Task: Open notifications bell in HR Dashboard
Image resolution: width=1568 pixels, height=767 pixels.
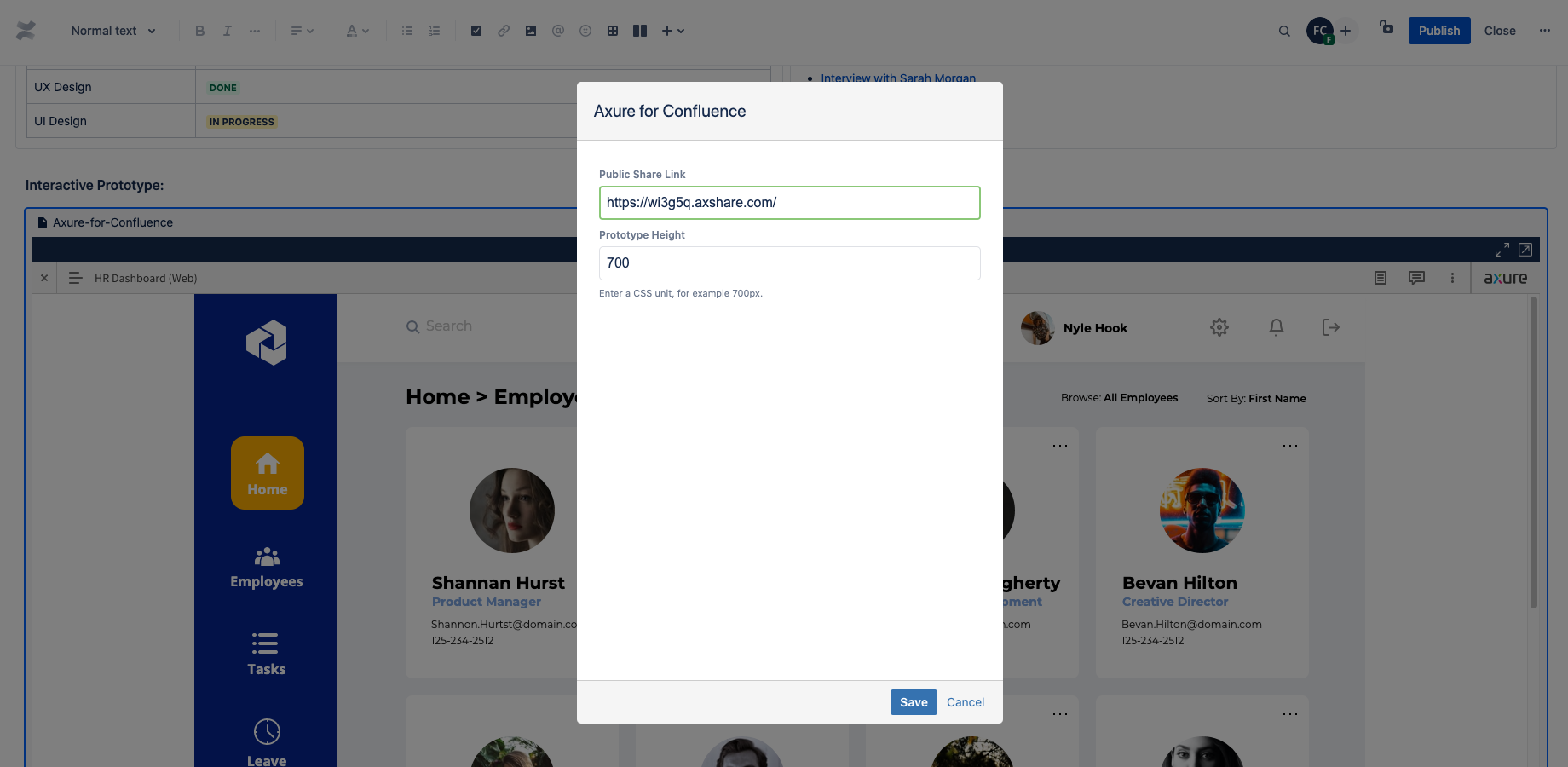Action: click(1277, 327)
